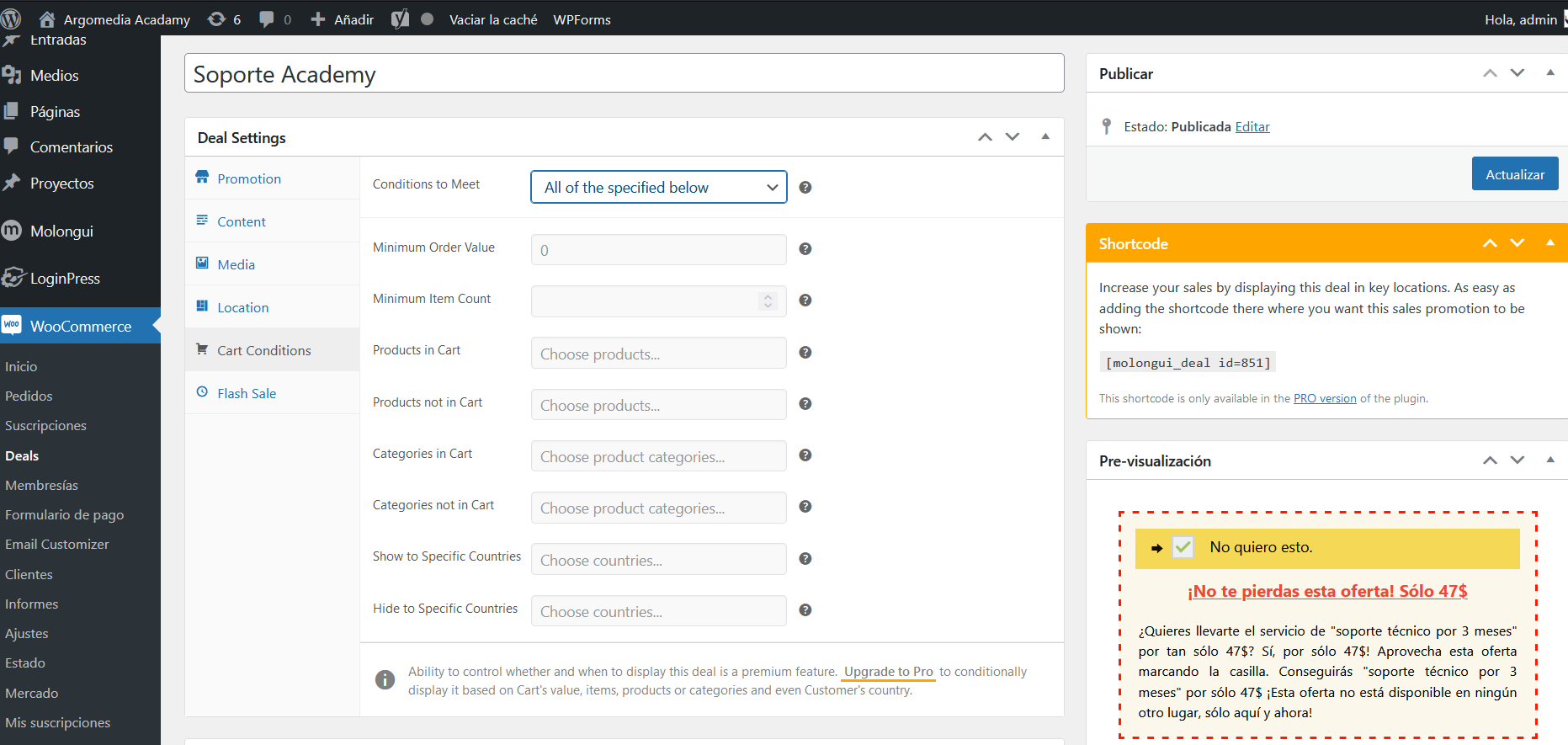Open the WordPress logo menu
1568x745 pixels.
tap(12, 19)
